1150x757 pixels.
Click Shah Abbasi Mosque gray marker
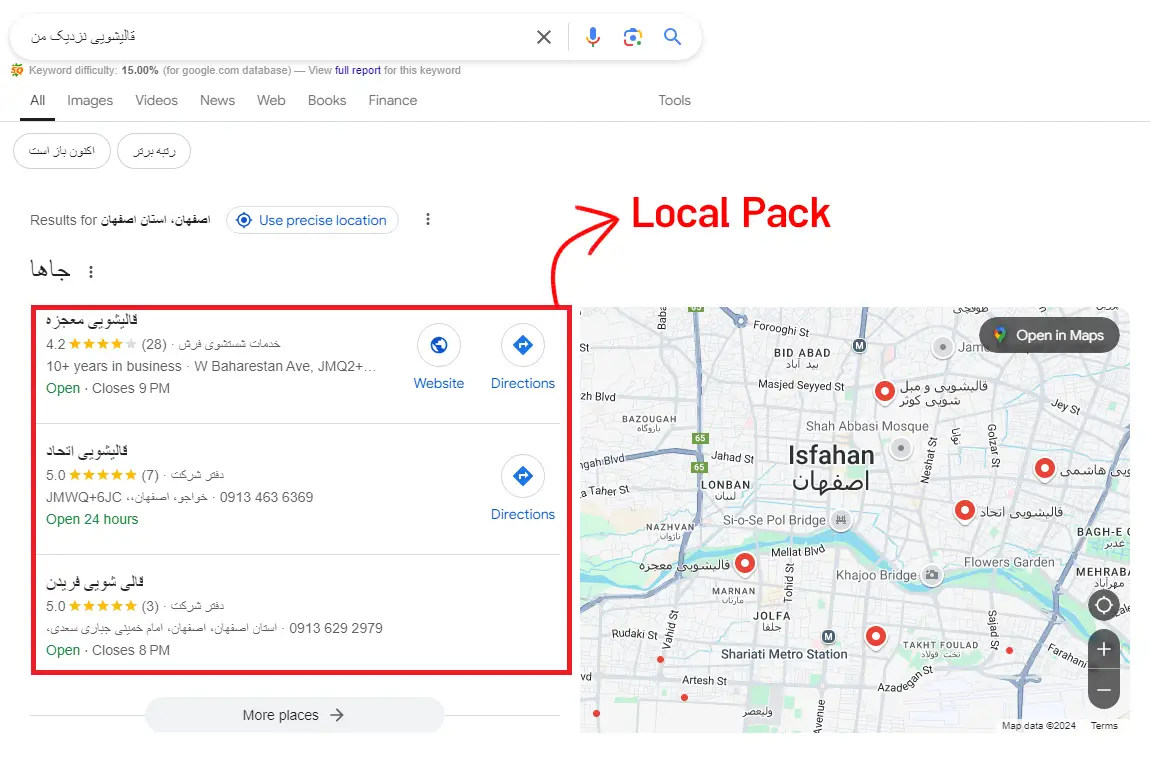click(901, 447)
